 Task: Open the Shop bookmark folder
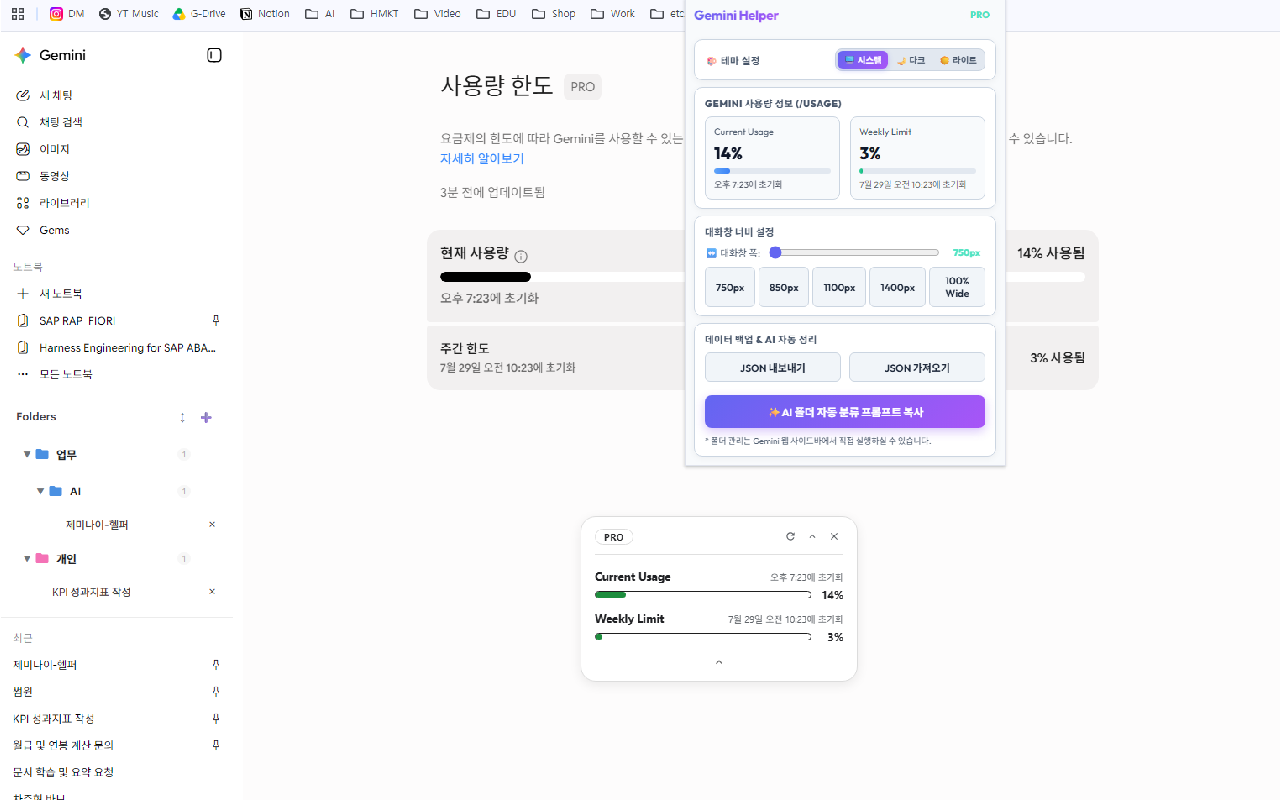pos(554,14)
